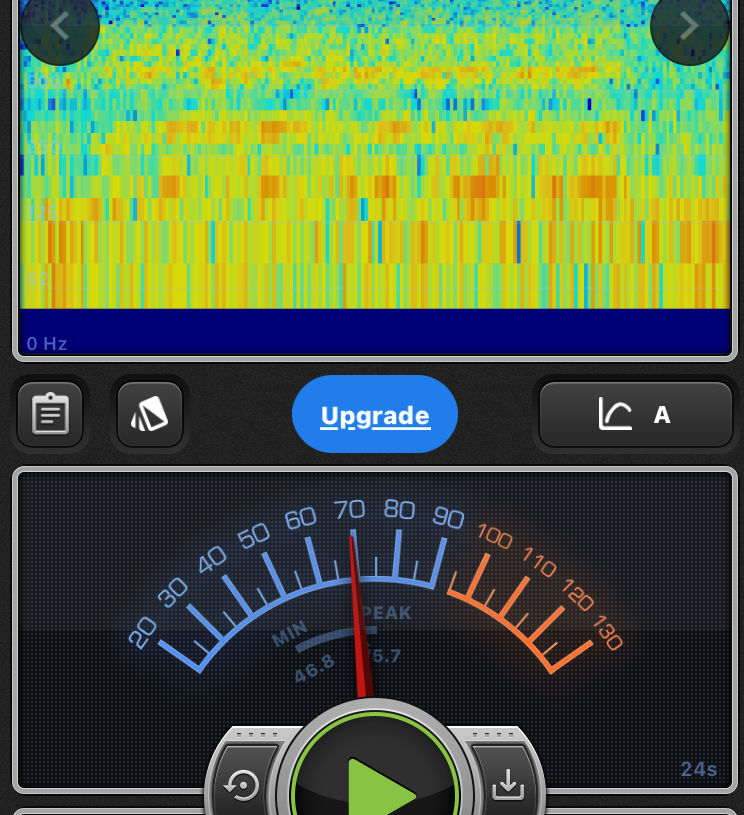
Task: Tap the 24s elapsed time indicator
Action: click(x=699, y=769)
